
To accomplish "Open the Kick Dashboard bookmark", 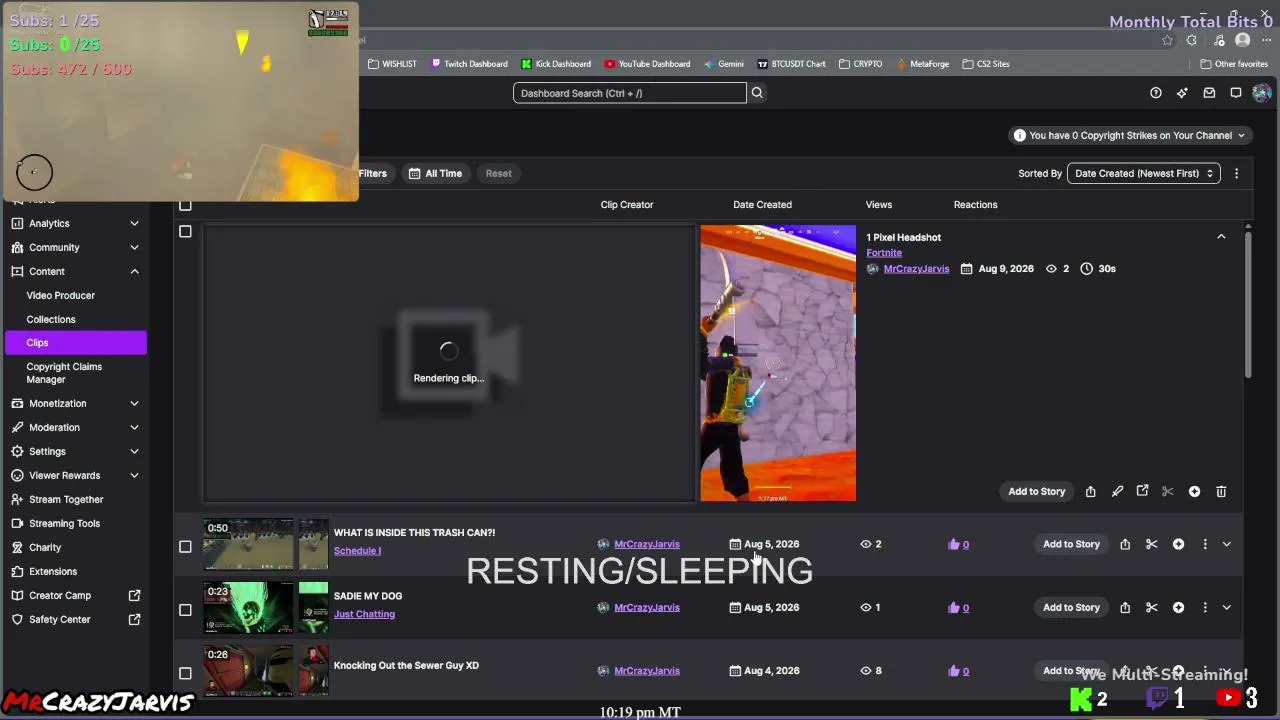I will tap(556, 64).
